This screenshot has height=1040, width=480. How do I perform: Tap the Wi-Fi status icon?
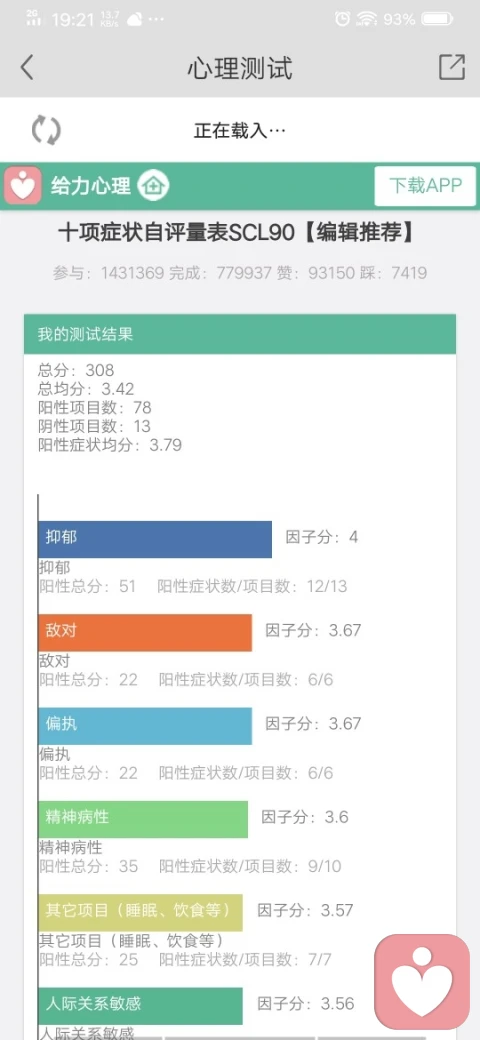(366, 19)
